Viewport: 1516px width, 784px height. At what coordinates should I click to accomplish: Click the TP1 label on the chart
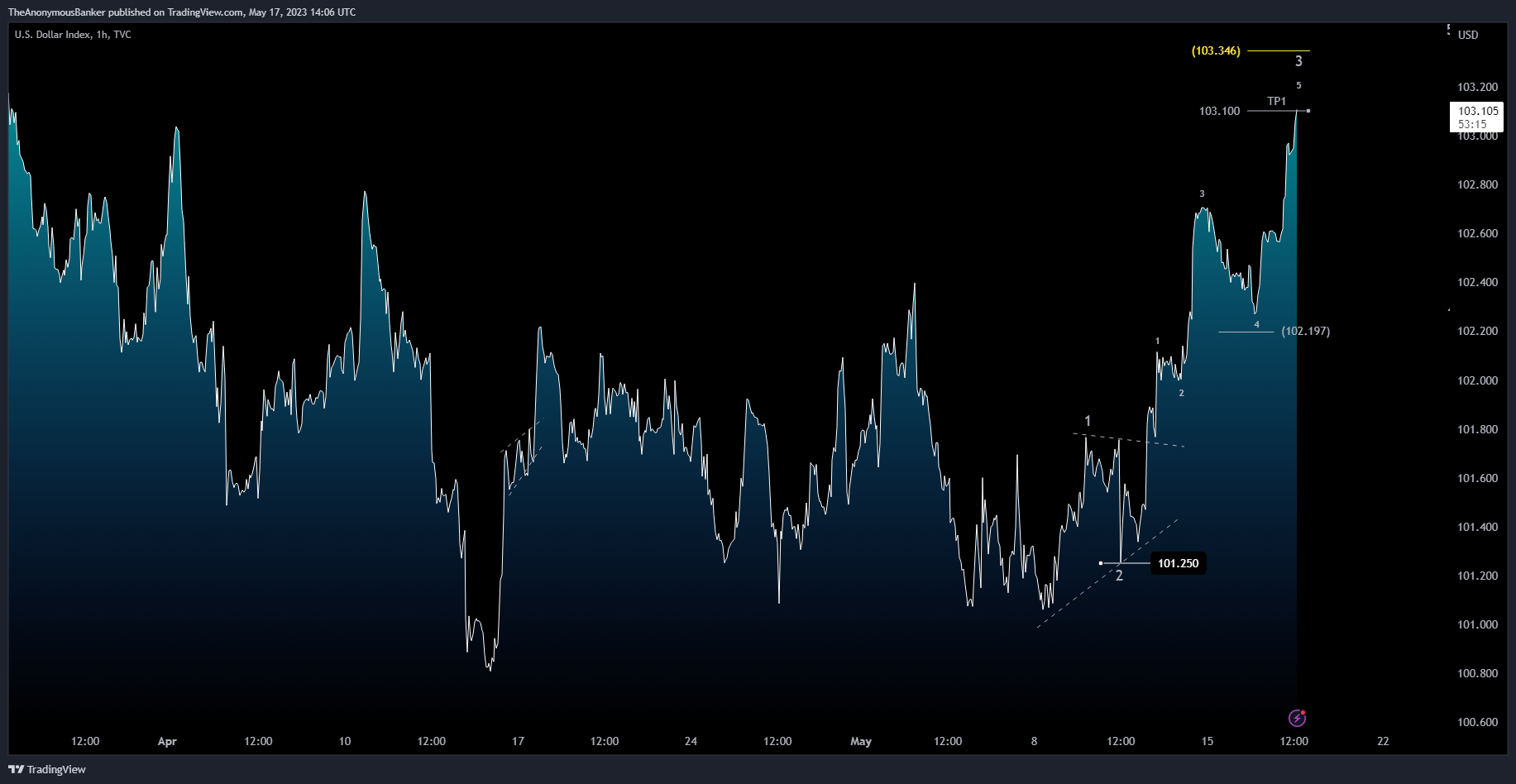coord(1277,101)
